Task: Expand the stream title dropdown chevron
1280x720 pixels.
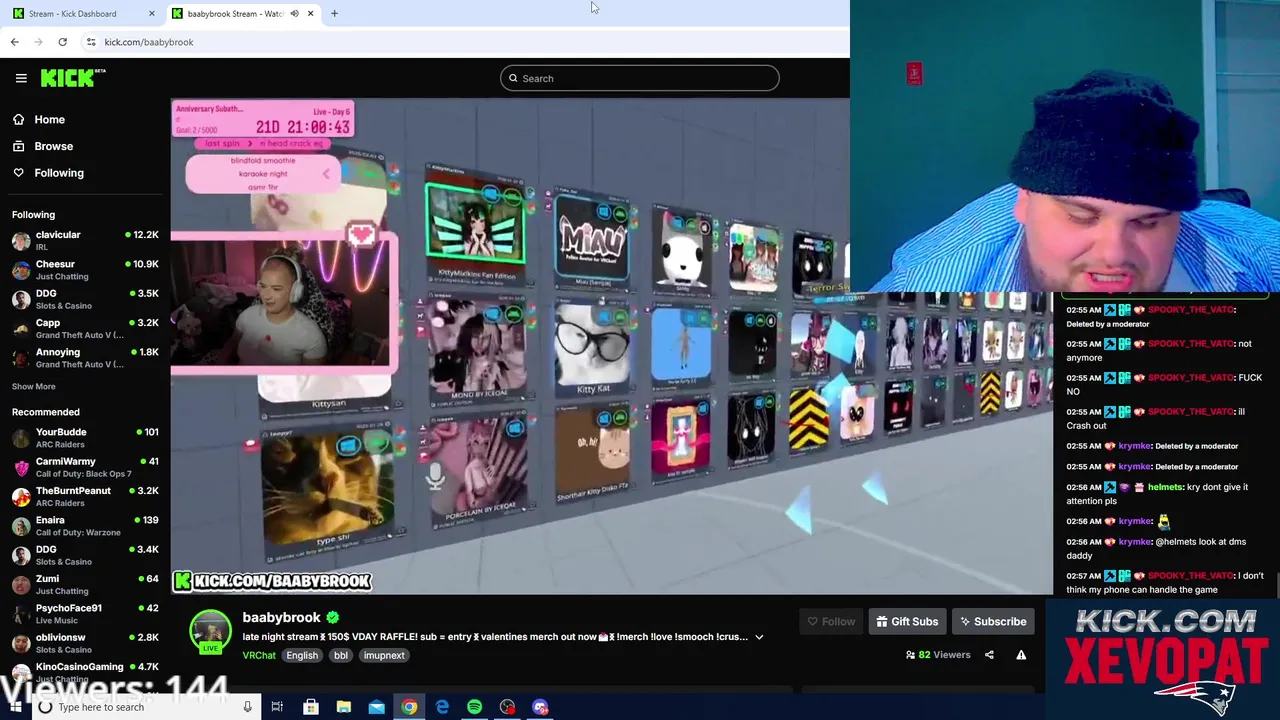Action: [x=759, y=637]
